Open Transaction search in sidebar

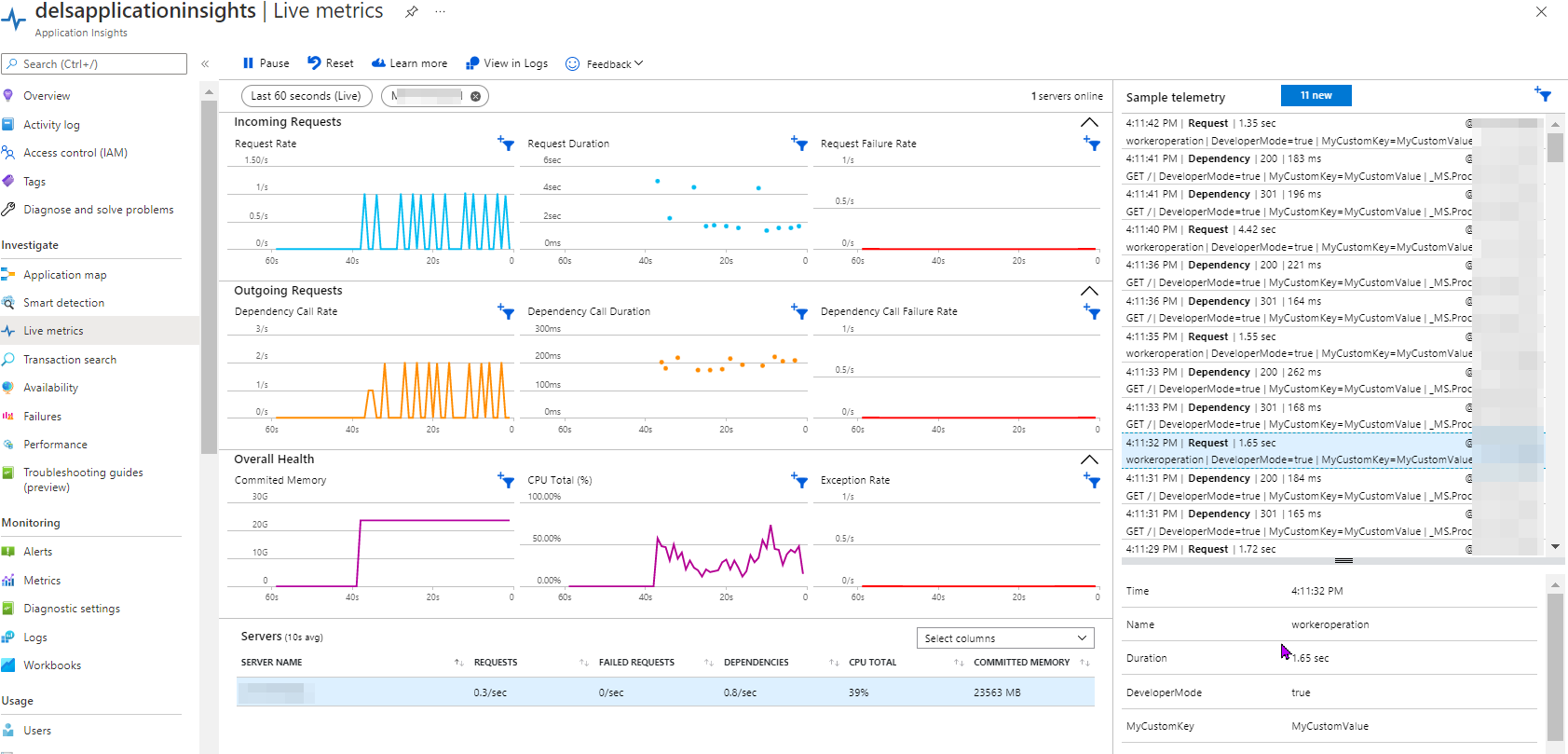click(x=70, y=360)
